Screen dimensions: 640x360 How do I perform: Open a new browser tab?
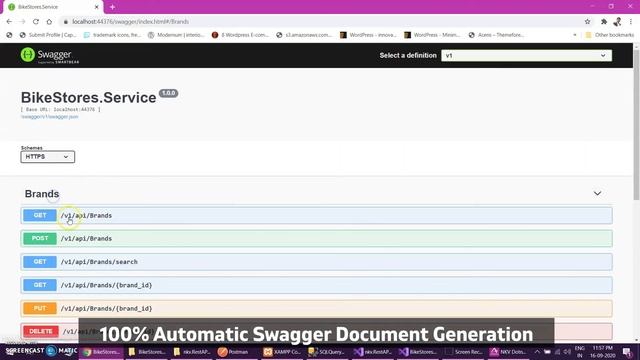click(112, 7)
